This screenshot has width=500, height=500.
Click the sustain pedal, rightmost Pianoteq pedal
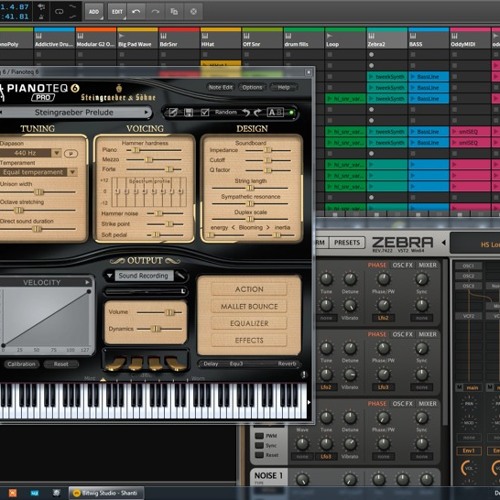click(176, 364)
